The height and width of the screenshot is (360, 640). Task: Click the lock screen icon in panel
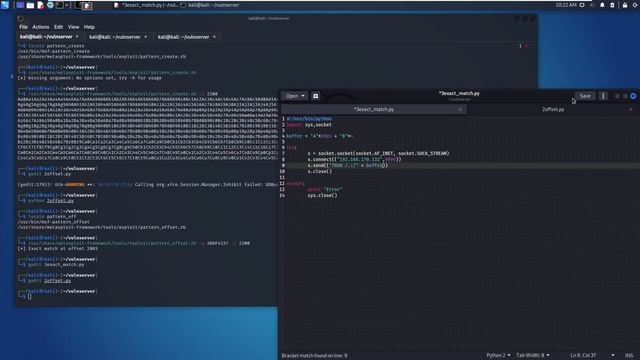[x=625, y=5]
